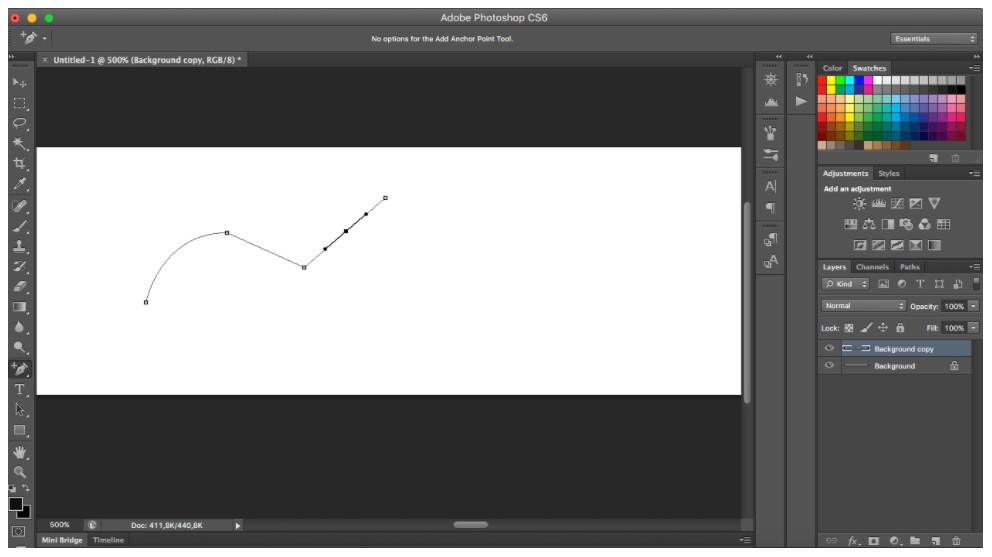Select the History Brush tool
992x557 pixels.
click(x=20, y=266)
